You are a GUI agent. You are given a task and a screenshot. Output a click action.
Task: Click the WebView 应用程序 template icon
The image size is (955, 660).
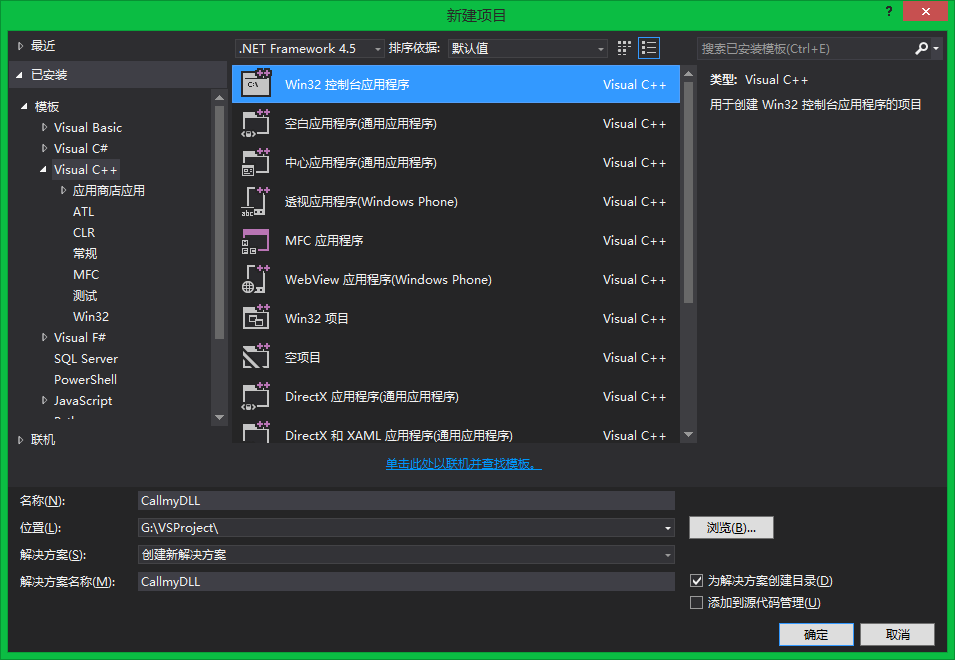pos(256,279)
